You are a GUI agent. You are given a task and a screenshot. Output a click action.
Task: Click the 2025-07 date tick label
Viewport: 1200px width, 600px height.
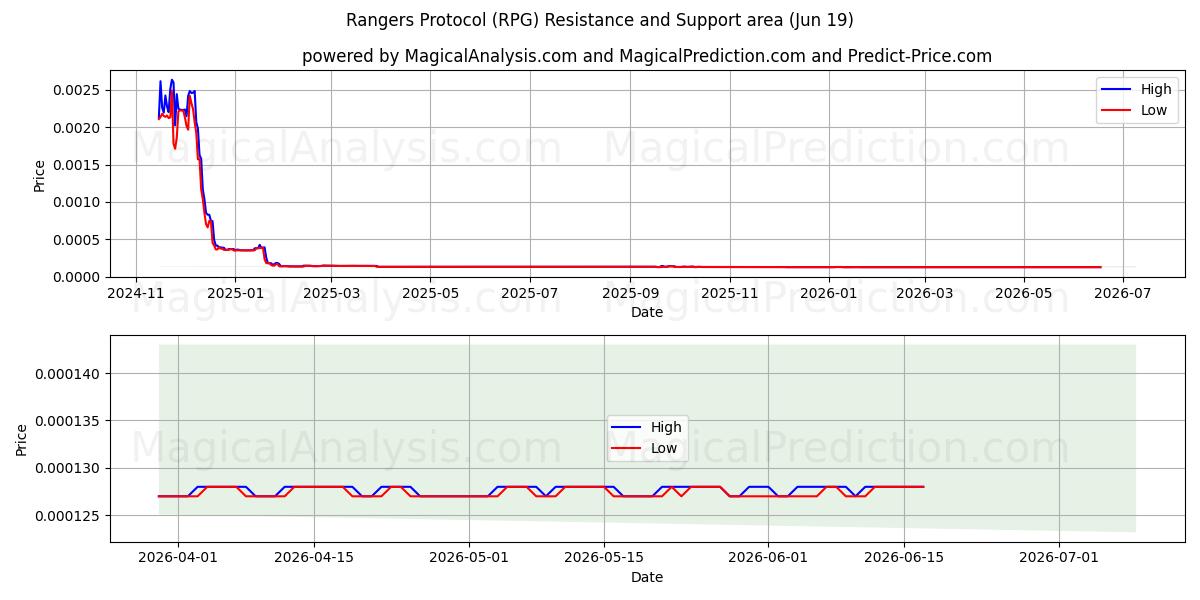tap(528, 293)
